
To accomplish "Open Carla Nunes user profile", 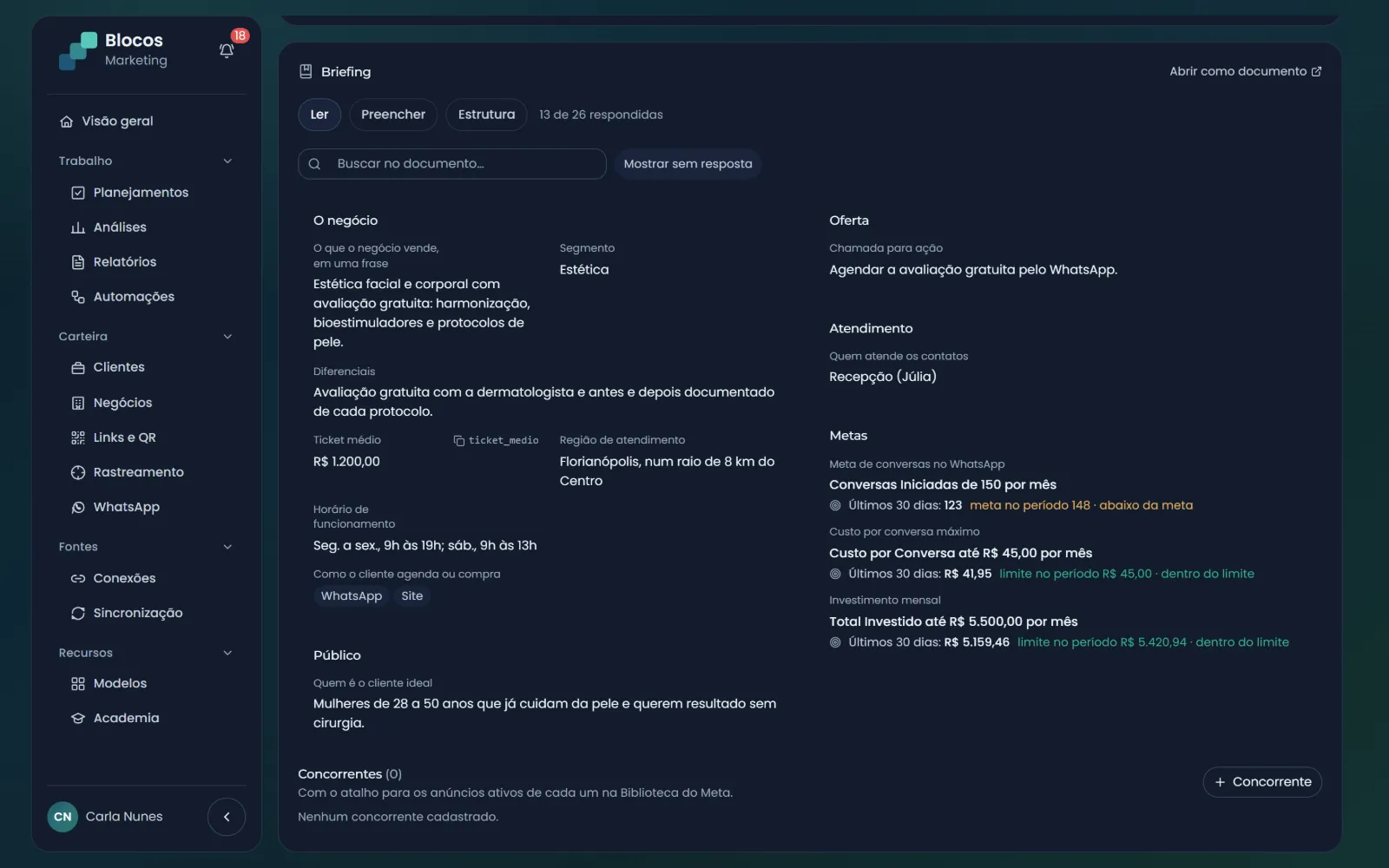I will pos(105,817).
